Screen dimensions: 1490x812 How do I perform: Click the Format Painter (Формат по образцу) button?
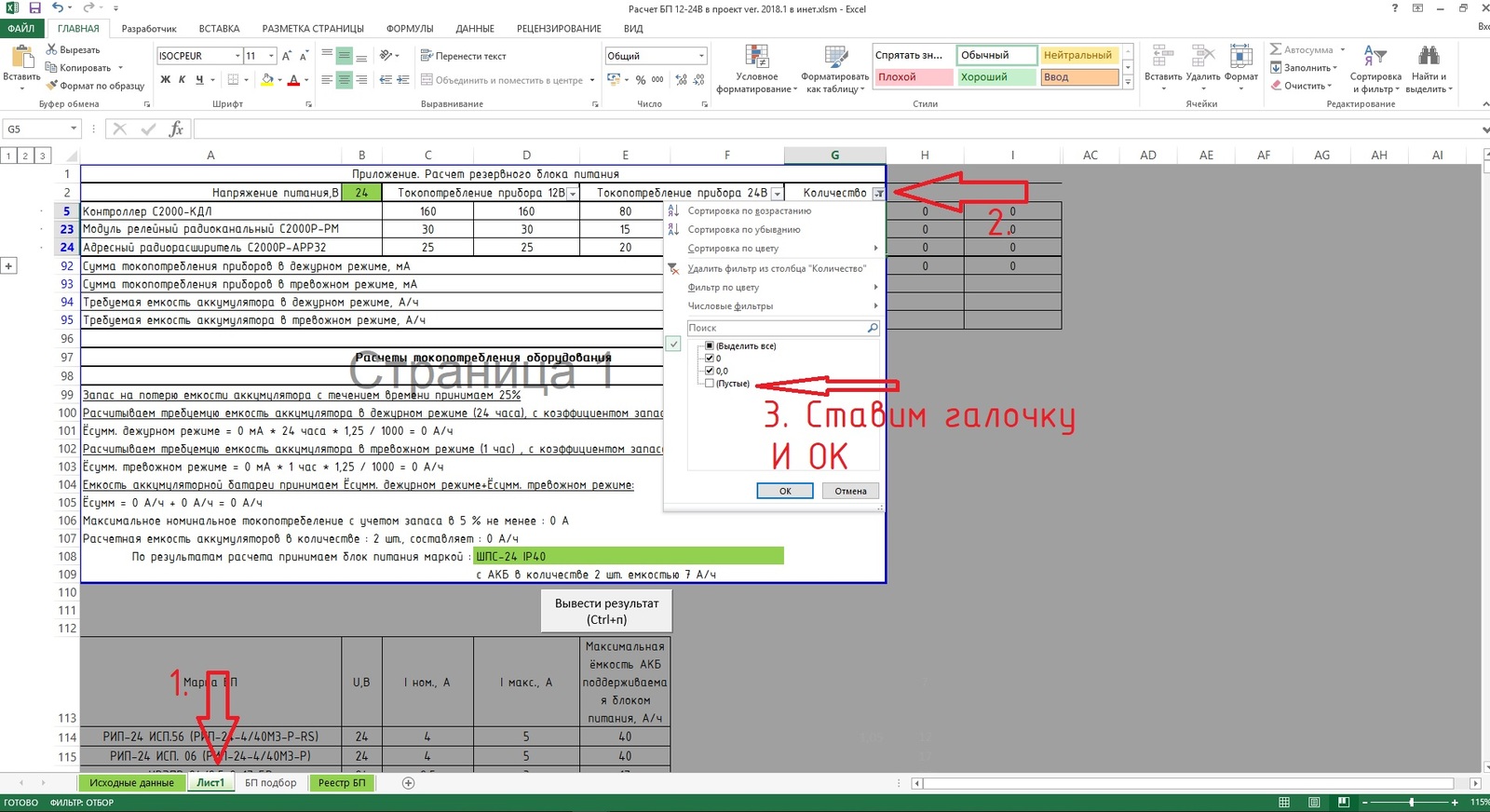tap(95, 86)
